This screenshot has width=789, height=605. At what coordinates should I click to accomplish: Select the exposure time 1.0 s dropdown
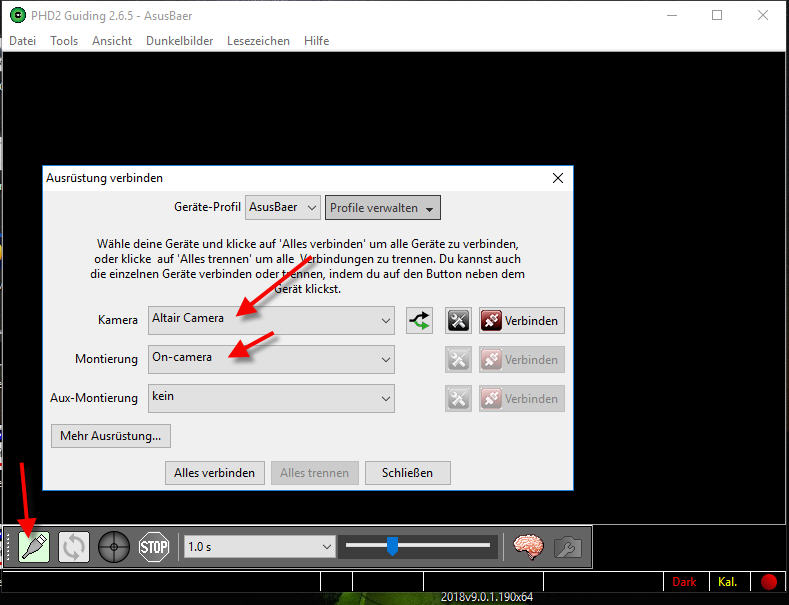click(x=259, y=547)
